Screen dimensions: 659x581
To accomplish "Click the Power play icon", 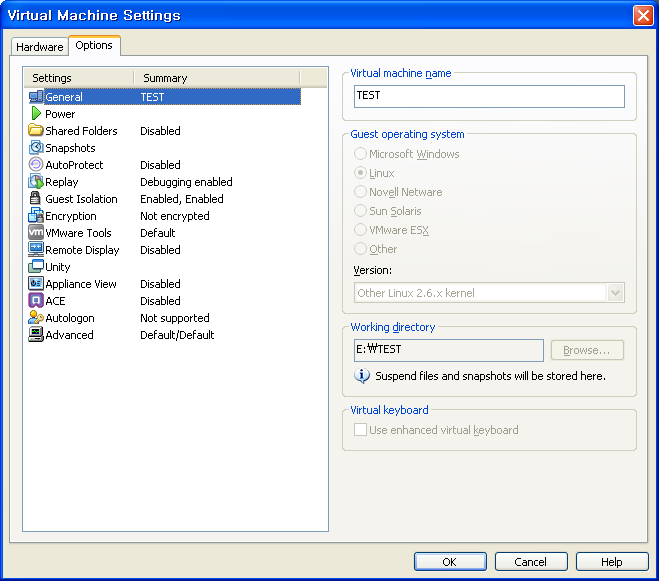I will pyautogui.click(x=36, y=114).
